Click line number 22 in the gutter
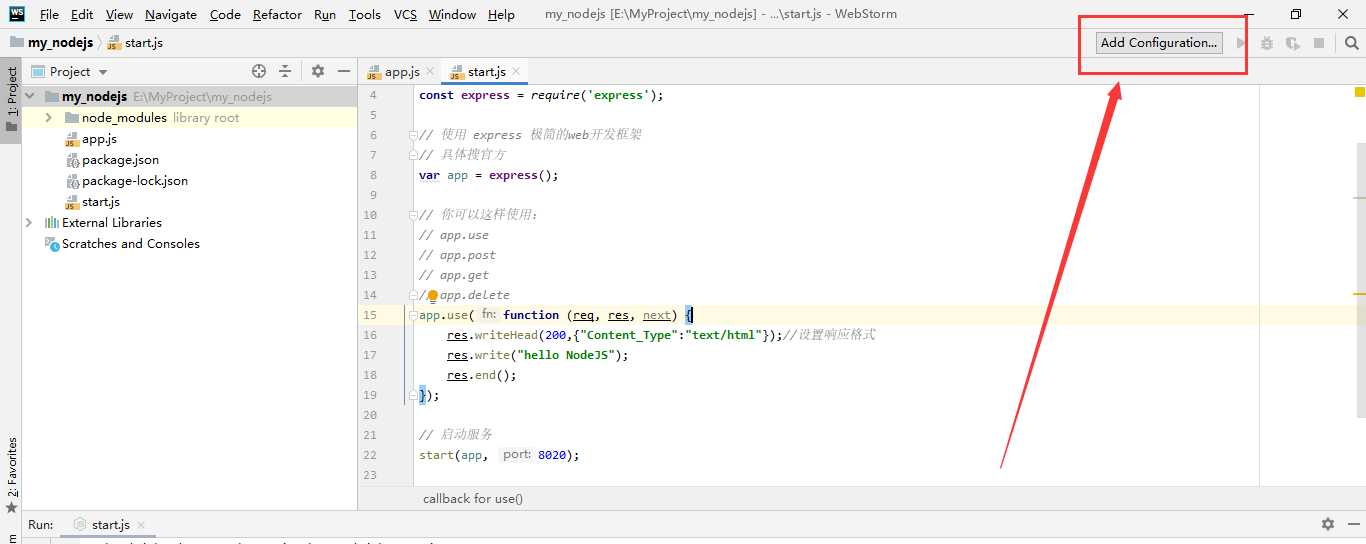This screenshot has width=1366, height=544. click(x=370, y=455)
